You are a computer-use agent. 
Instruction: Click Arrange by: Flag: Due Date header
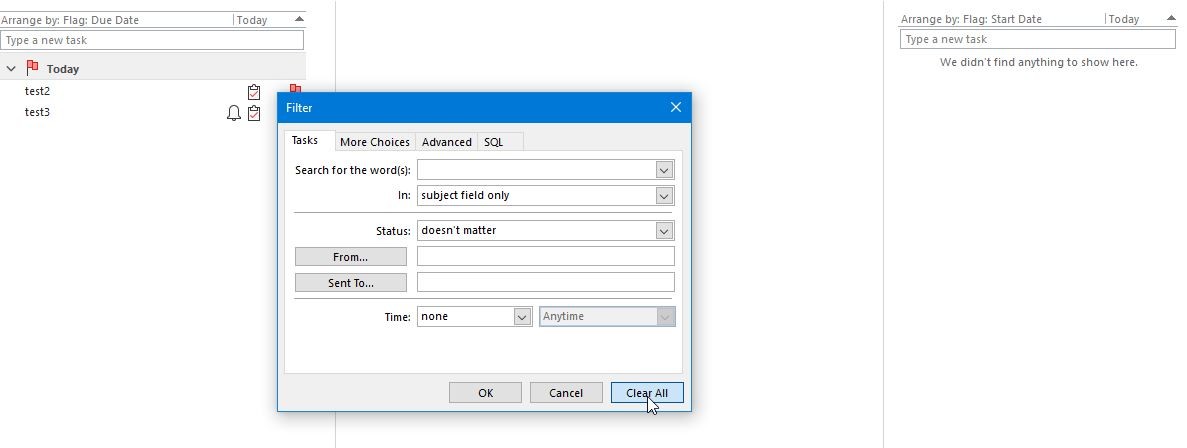click(70, 20)
